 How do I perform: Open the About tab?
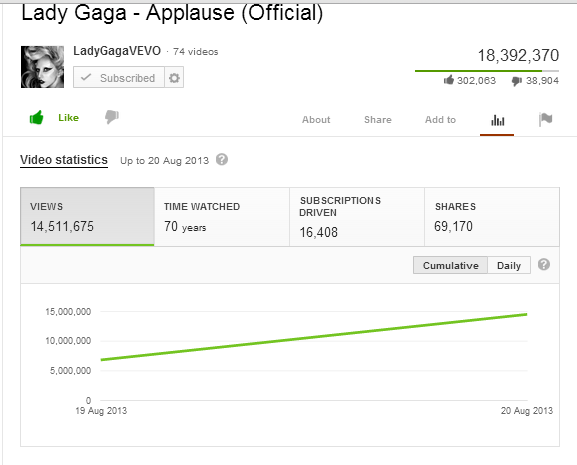316,120
